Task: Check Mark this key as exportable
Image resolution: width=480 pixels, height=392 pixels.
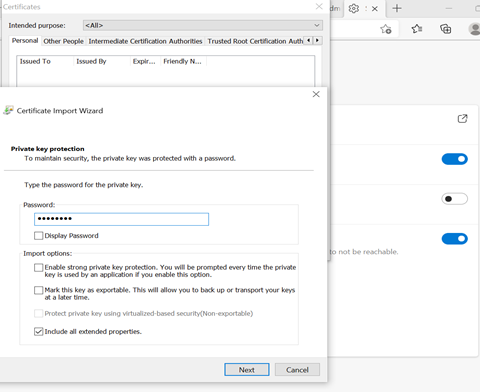Action: pos(39,290)
